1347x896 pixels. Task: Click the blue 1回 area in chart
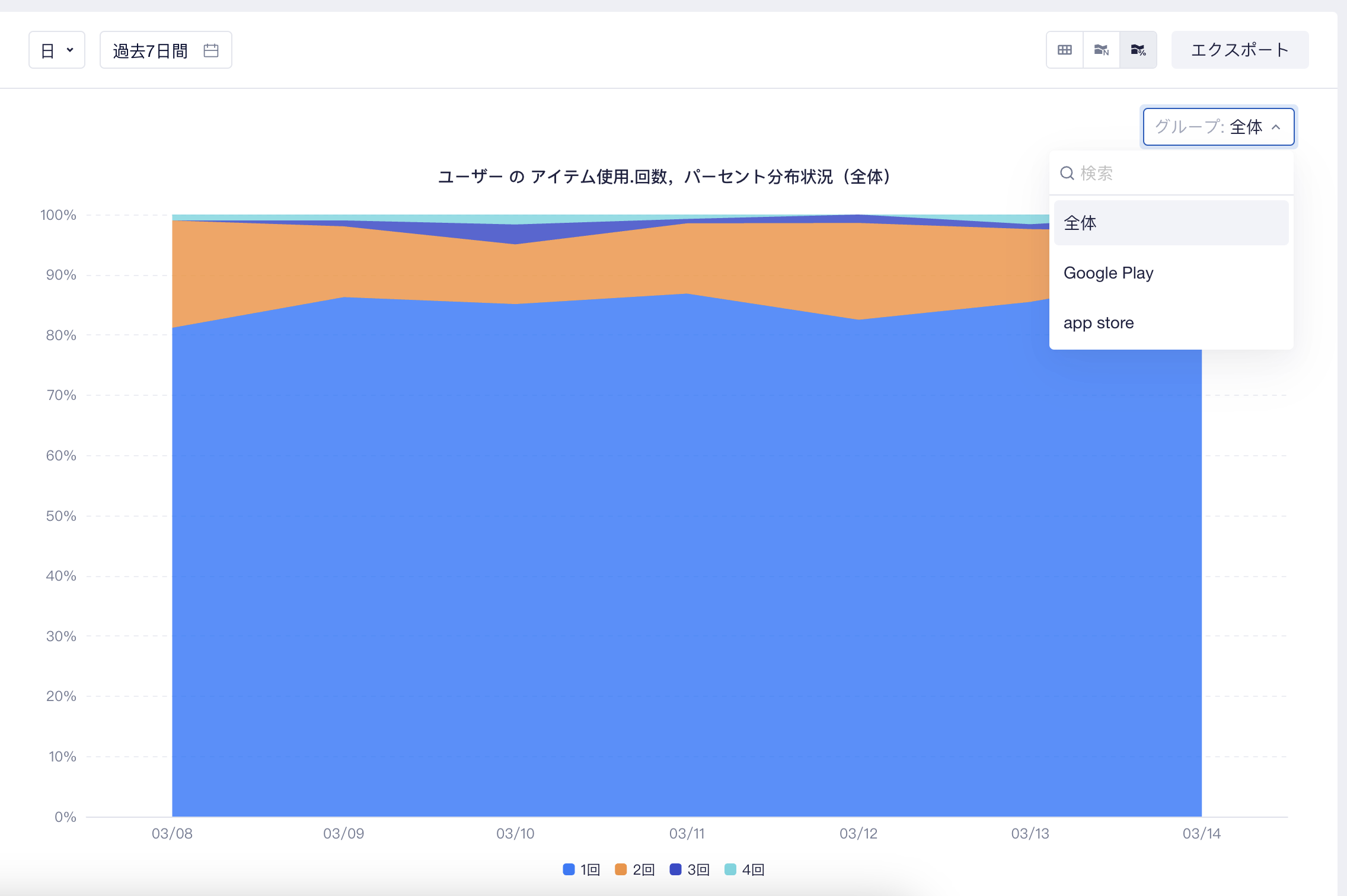[593, 563]
